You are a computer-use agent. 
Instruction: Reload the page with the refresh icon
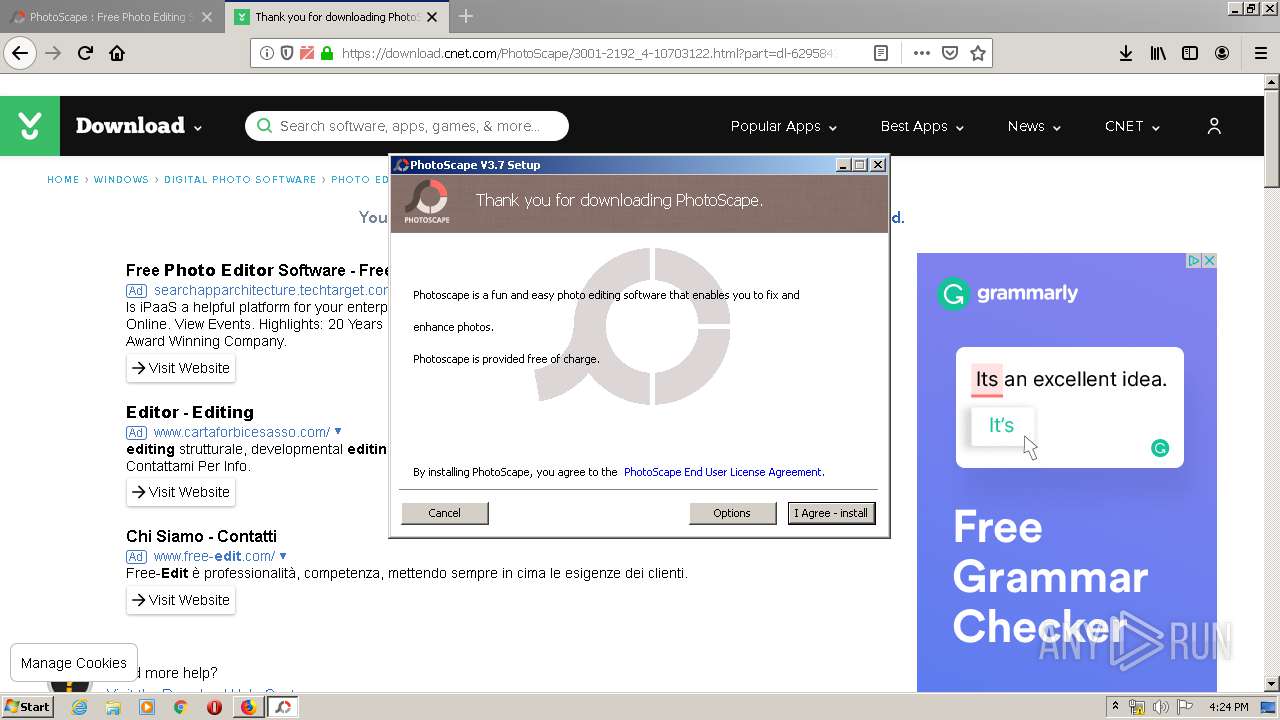pyautogui.click(x=85, y=53)
